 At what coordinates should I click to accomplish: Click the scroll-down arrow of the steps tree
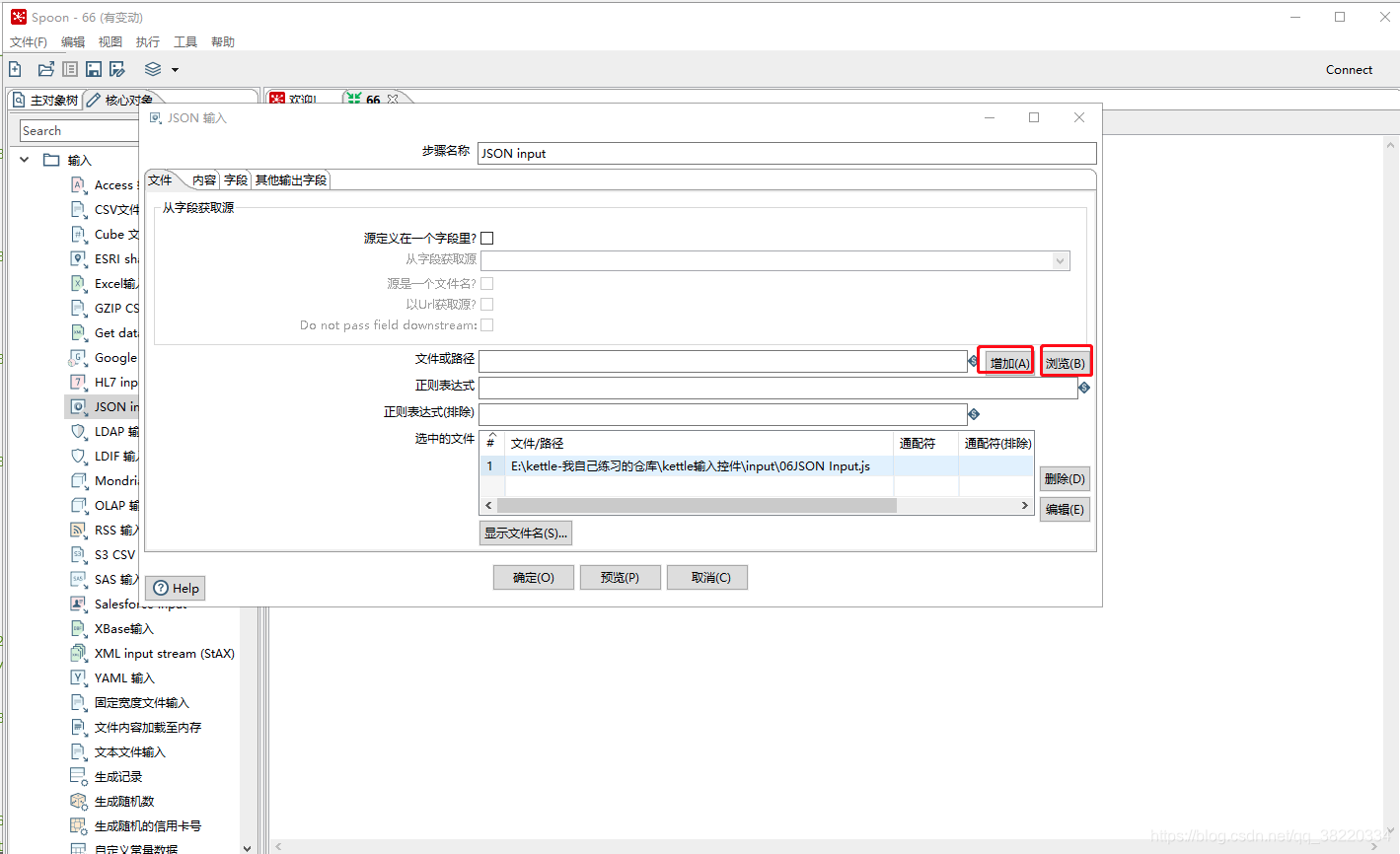tap(247, 847)
